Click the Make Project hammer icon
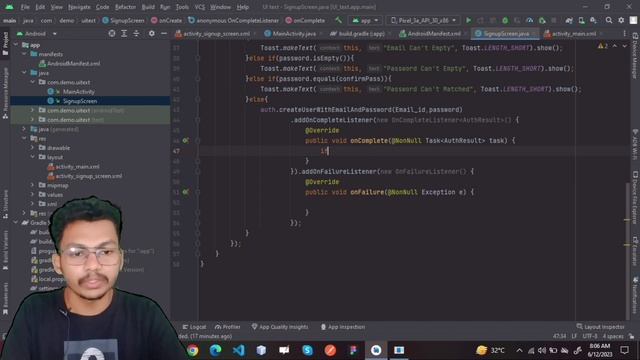This screenshot has width=640, height=360. pos(338,20)
